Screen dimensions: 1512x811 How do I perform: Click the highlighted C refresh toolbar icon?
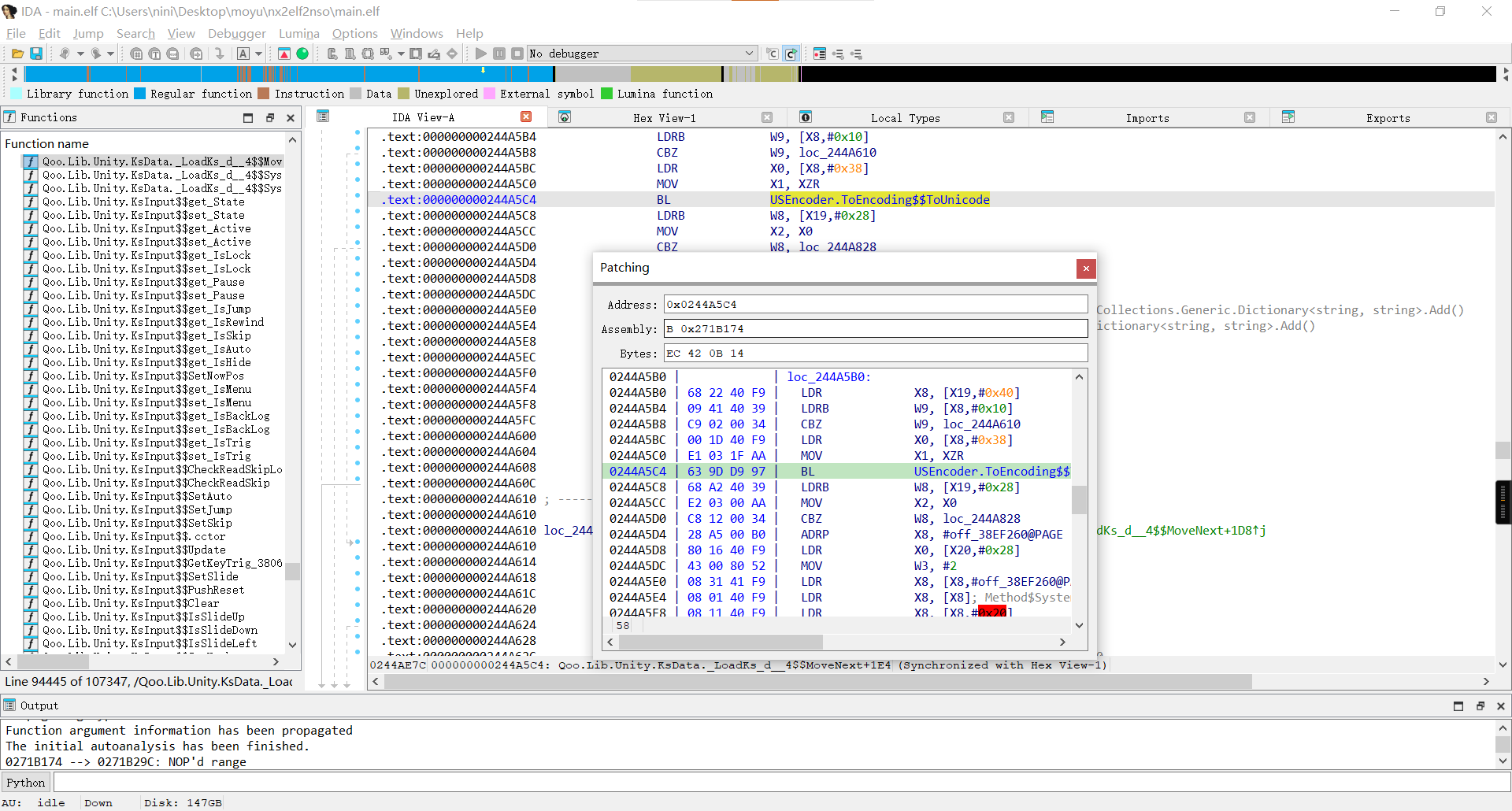[x=791, y=54]
